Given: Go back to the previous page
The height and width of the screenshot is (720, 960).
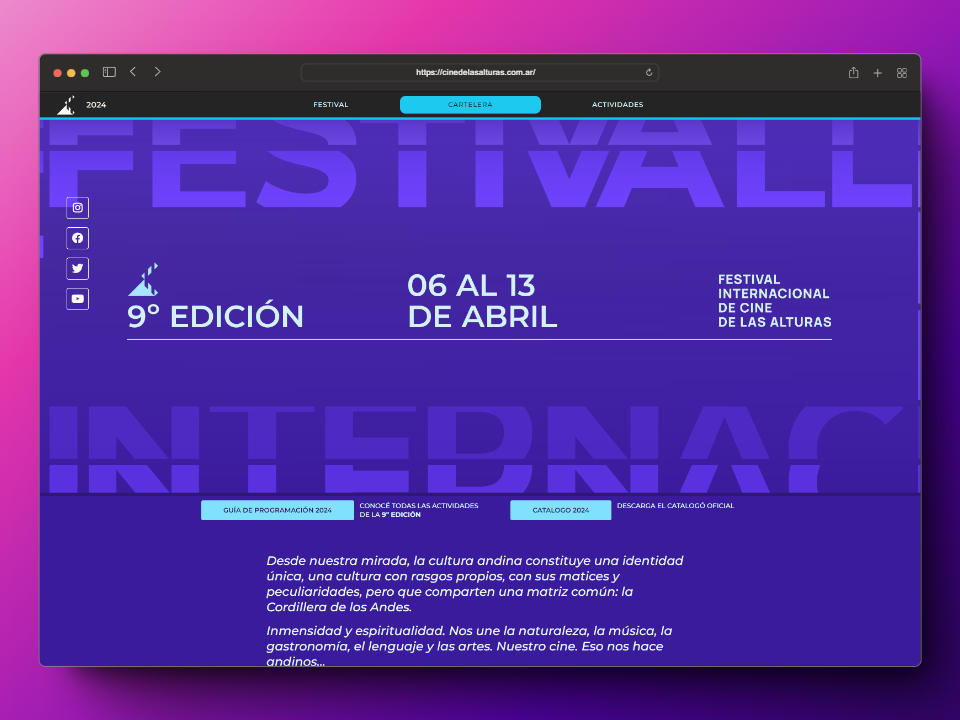Looking at the screenshot, I should coord(133,72).
